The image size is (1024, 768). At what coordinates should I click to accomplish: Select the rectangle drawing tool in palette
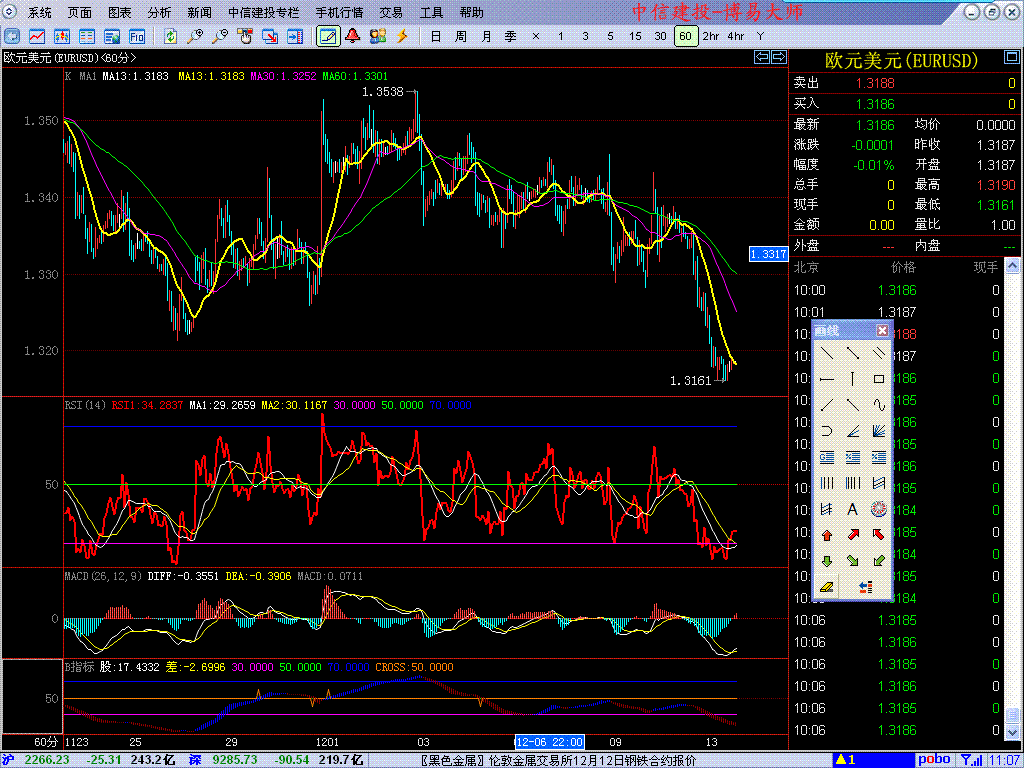(x=879, y=379)
